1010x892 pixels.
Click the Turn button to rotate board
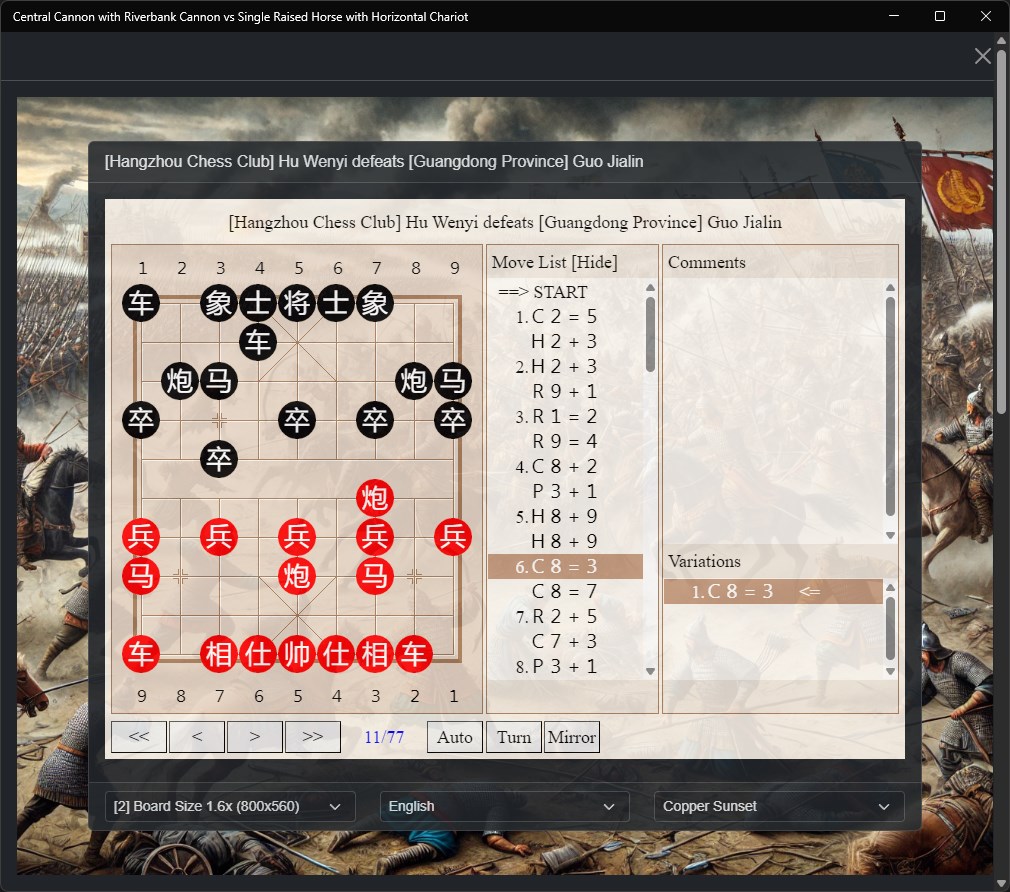coord(513,737)
